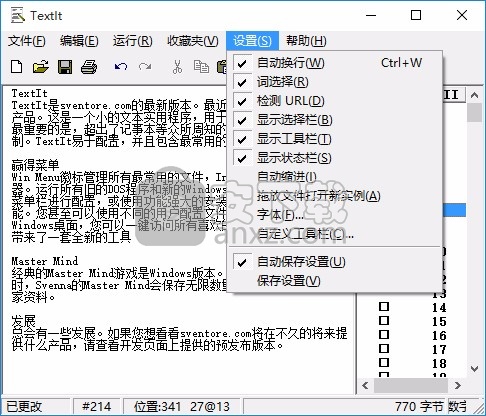The width and height of the screenshot is (486, 416).
Task: Open the 运行(R) menu
Action: (x=132, y=41)
